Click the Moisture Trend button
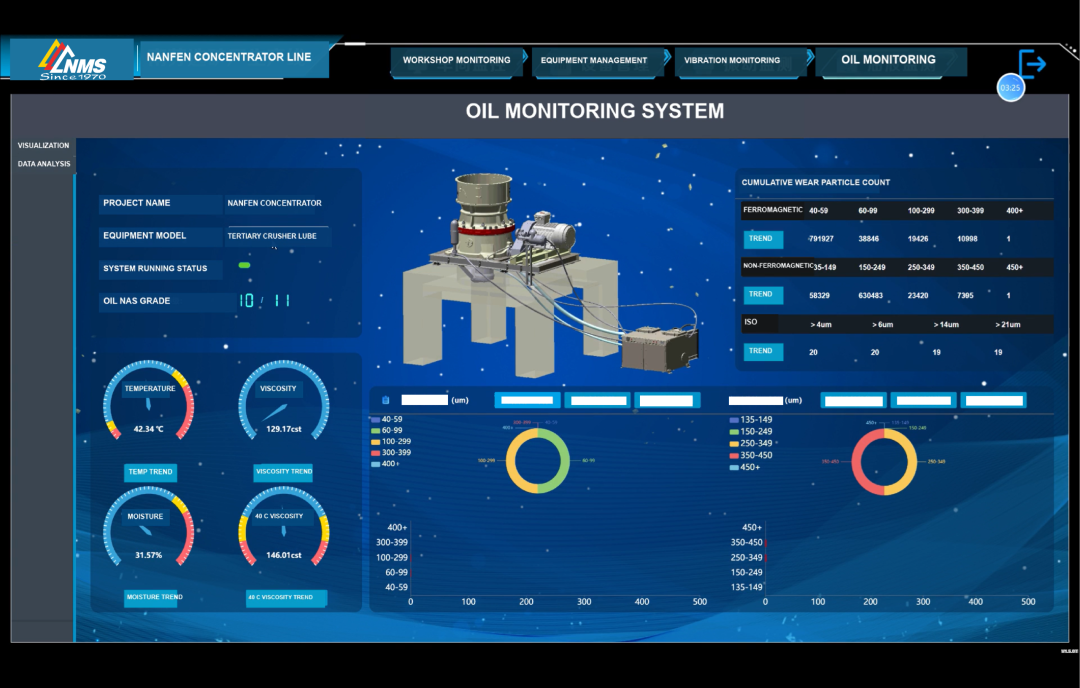The width and height of the screenshot is (1080, 688). click(154, 597)
